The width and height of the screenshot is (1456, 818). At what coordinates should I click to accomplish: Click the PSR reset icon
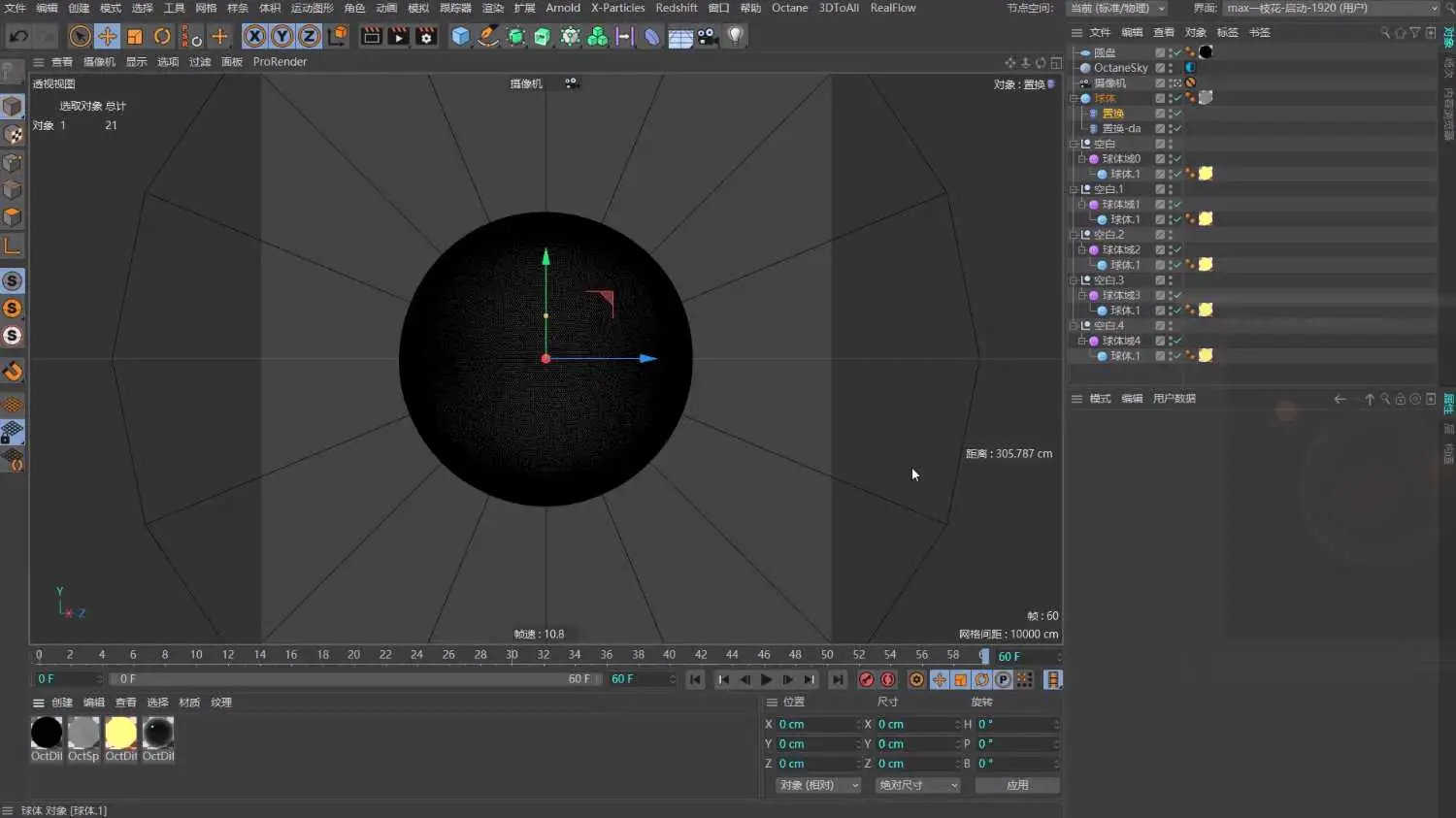[x=191, y=37]
